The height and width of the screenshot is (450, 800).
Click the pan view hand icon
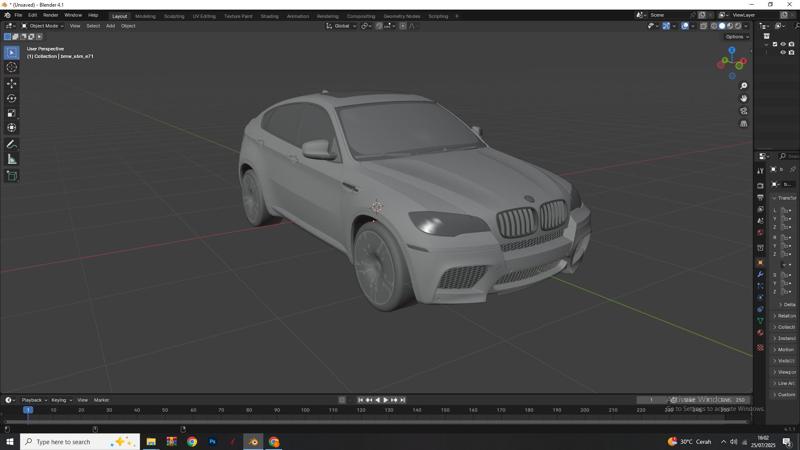(x=743, y=98)
